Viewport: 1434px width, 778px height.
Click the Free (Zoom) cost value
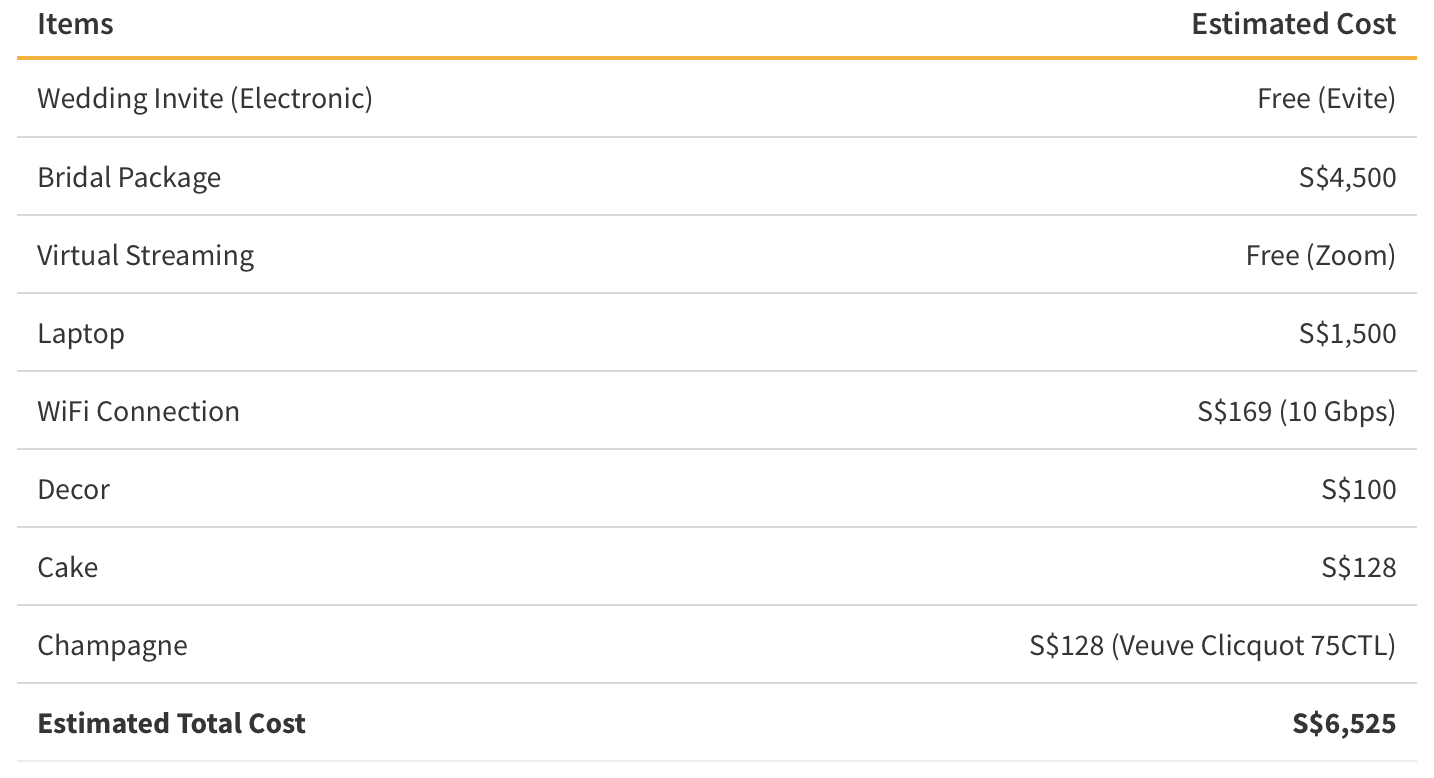1320,255
